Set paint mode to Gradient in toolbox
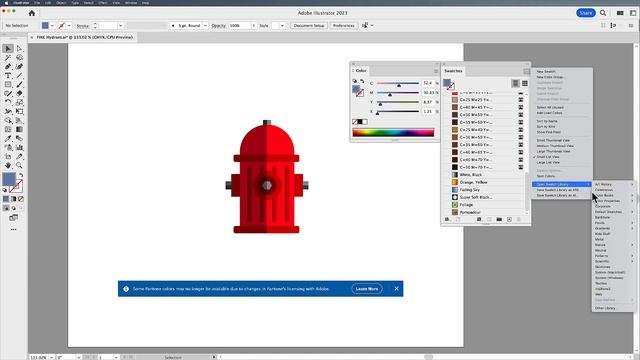The height and width of the screenshot is (360, 640). pos(13,199)
